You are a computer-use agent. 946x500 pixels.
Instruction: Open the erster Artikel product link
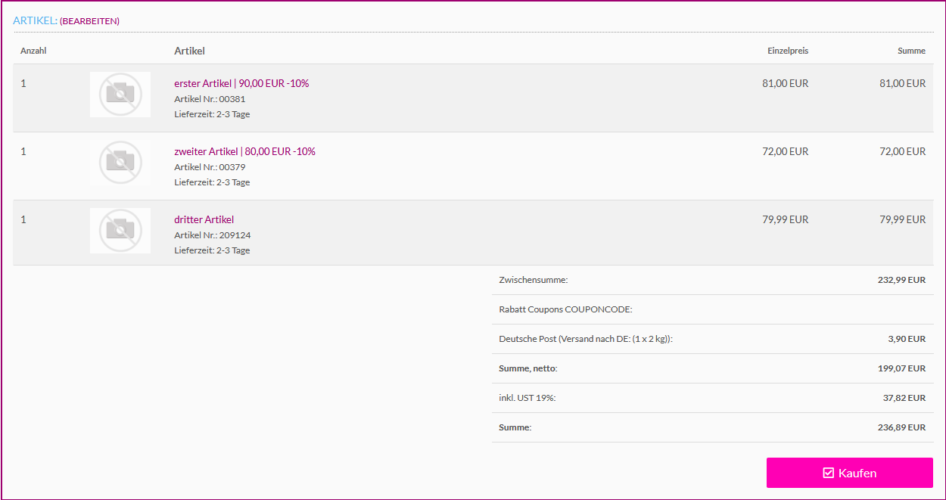pyautogui.click(x=241, y=83)
